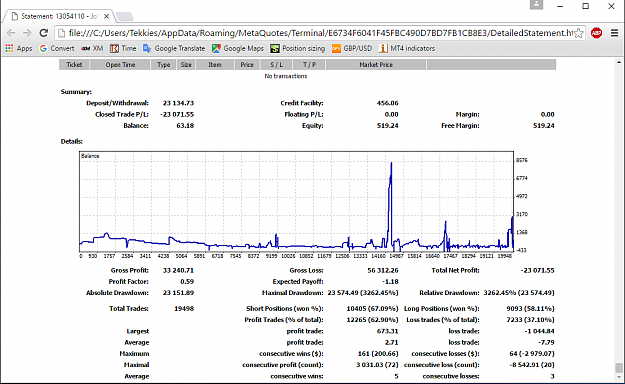Click the Open Time column header

point(120,65)
